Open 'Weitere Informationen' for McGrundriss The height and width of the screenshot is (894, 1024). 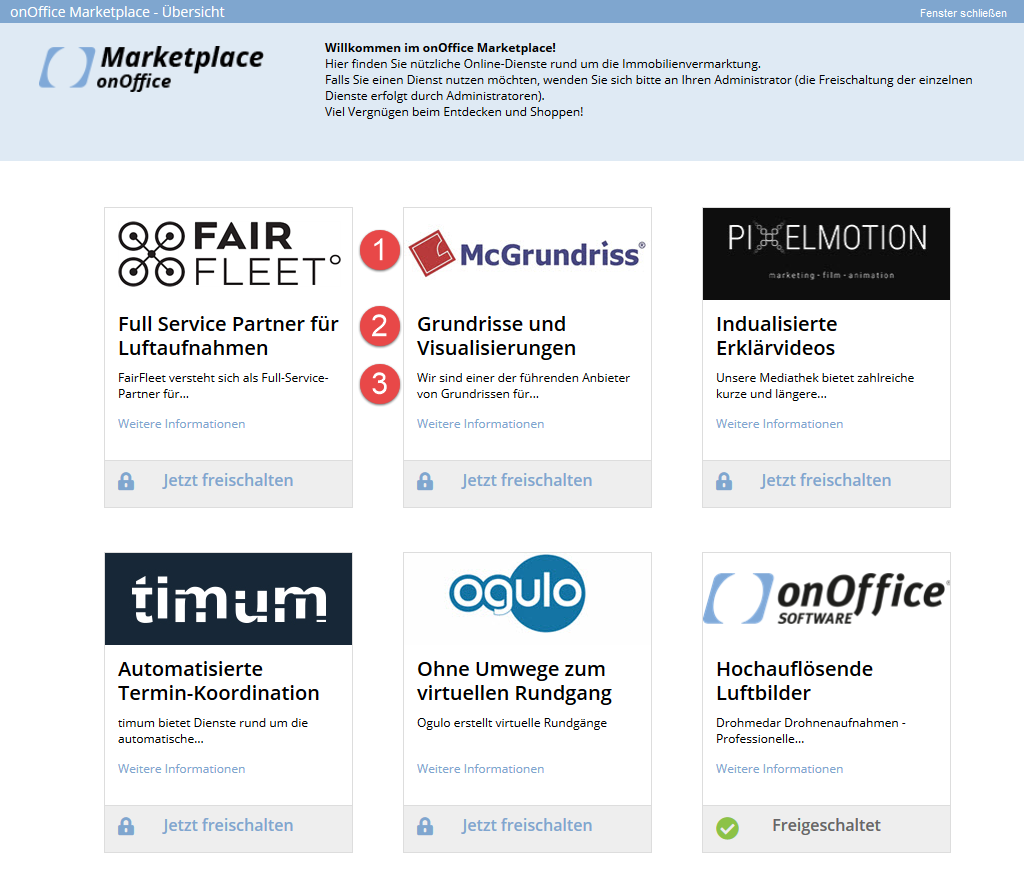tap(481, 424)
